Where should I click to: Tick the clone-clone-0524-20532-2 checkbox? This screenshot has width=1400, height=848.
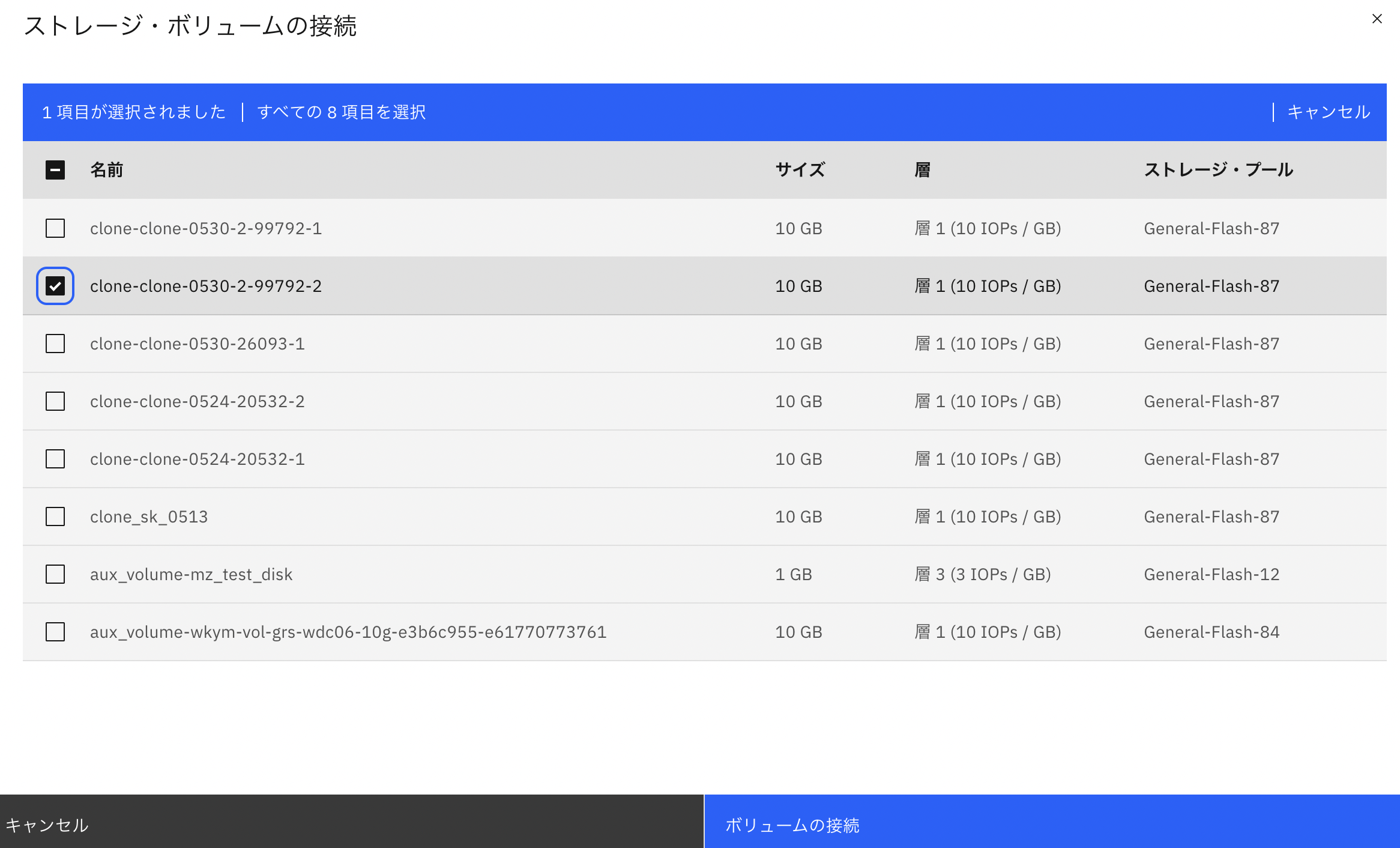click(55, 401)
